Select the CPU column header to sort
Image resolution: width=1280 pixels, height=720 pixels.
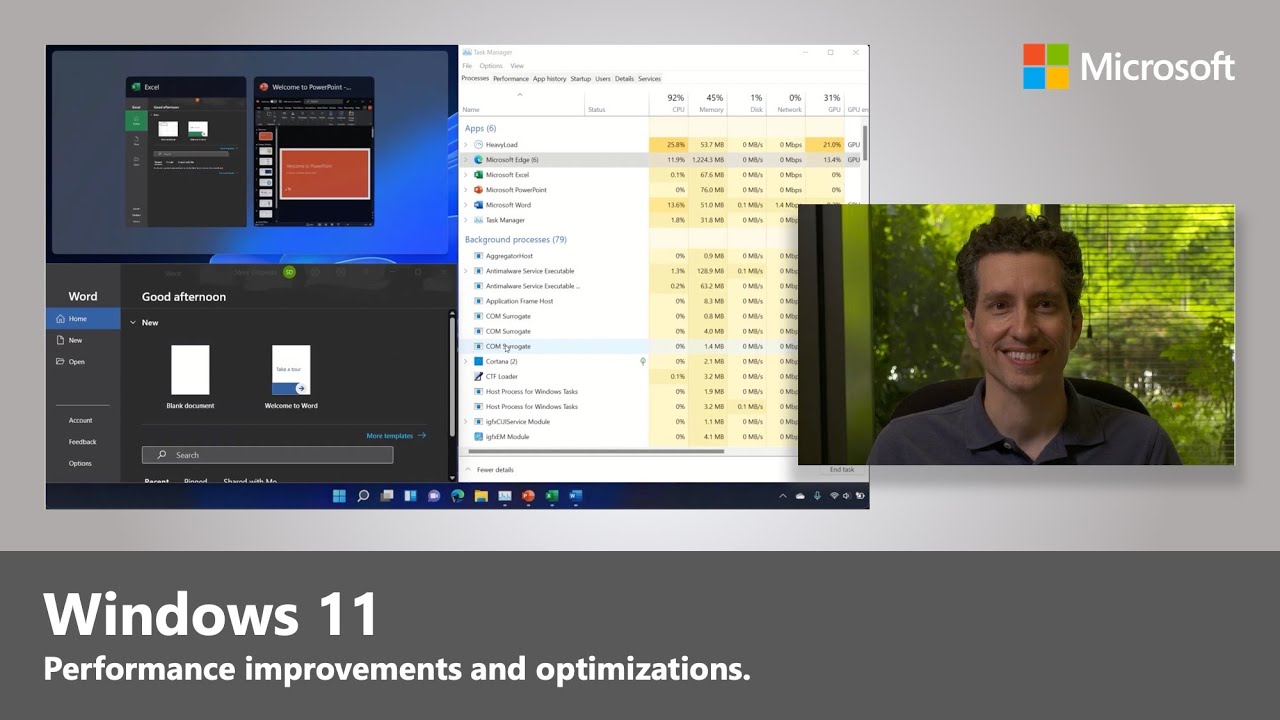678,105
